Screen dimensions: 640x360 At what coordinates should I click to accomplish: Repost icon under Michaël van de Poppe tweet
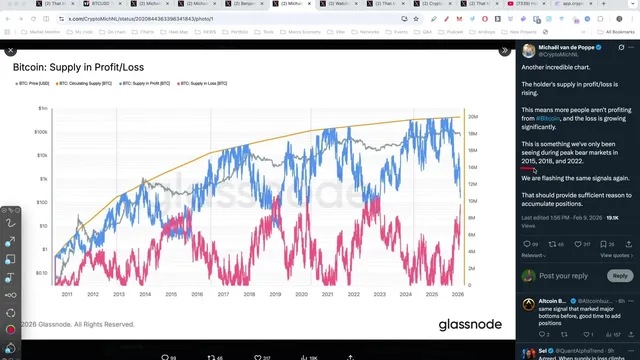pos(552,244)
